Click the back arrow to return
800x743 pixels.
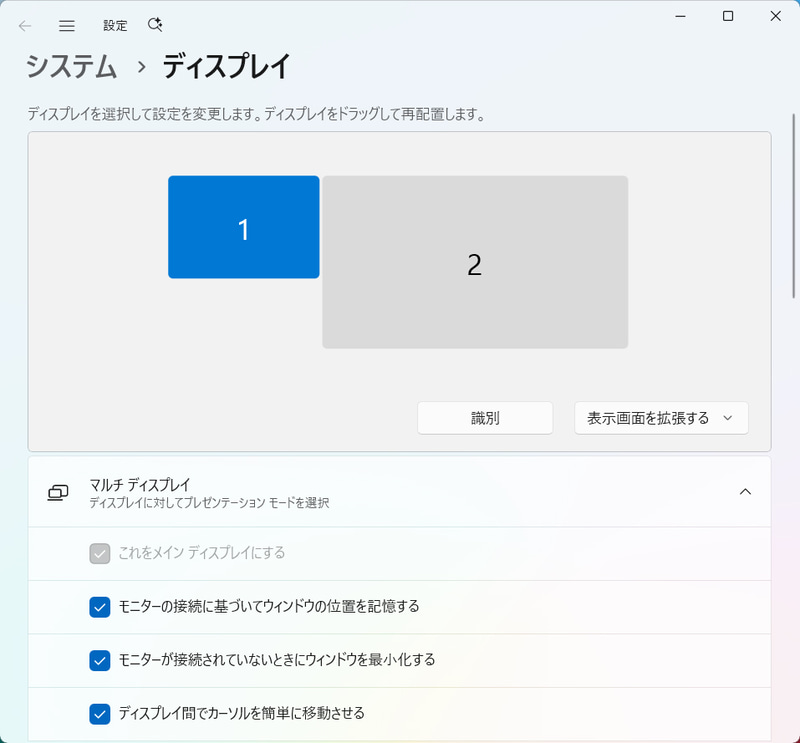pos(24,25)
